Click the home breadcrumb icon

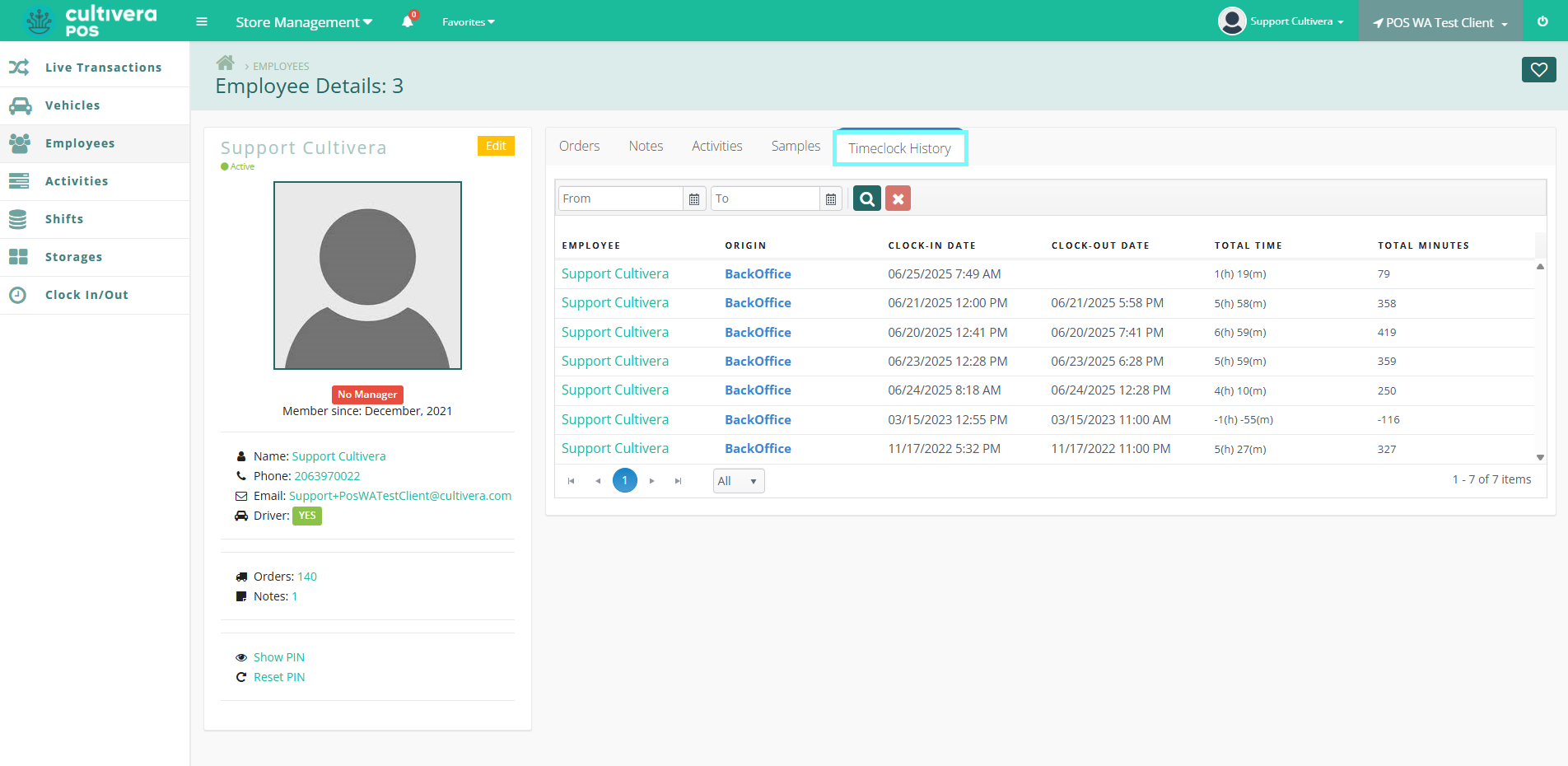(x=225, y=63)
